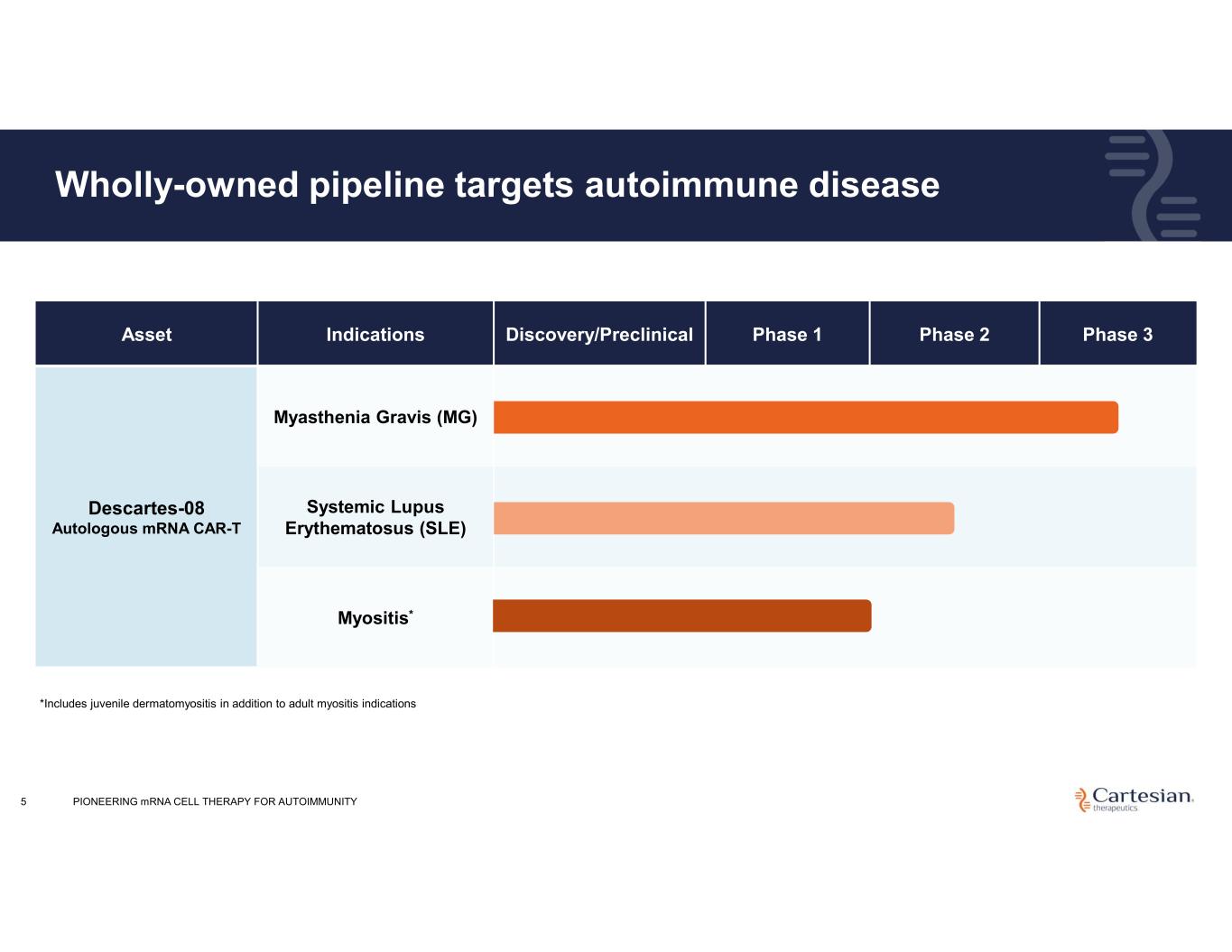Click the Cartesian Therapeutics logo

(1134, 799)
